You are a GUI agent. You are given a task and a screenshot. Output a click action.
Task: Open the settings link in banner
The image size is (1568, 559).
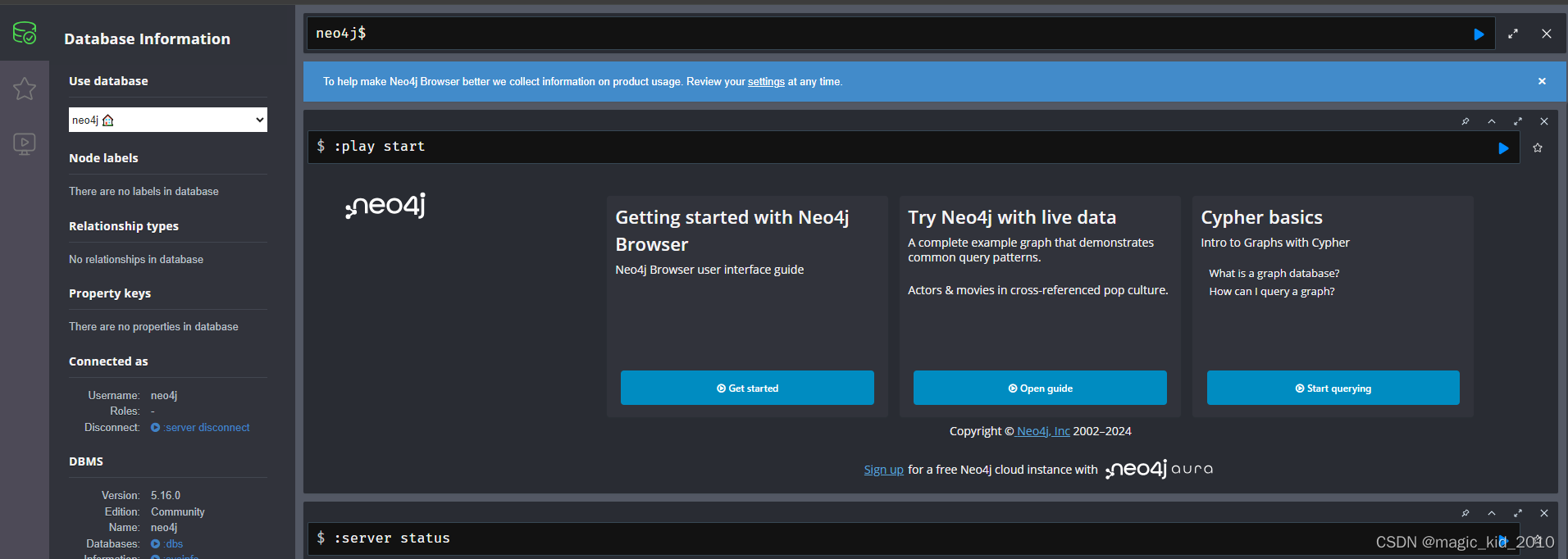(x=766, y=82)
